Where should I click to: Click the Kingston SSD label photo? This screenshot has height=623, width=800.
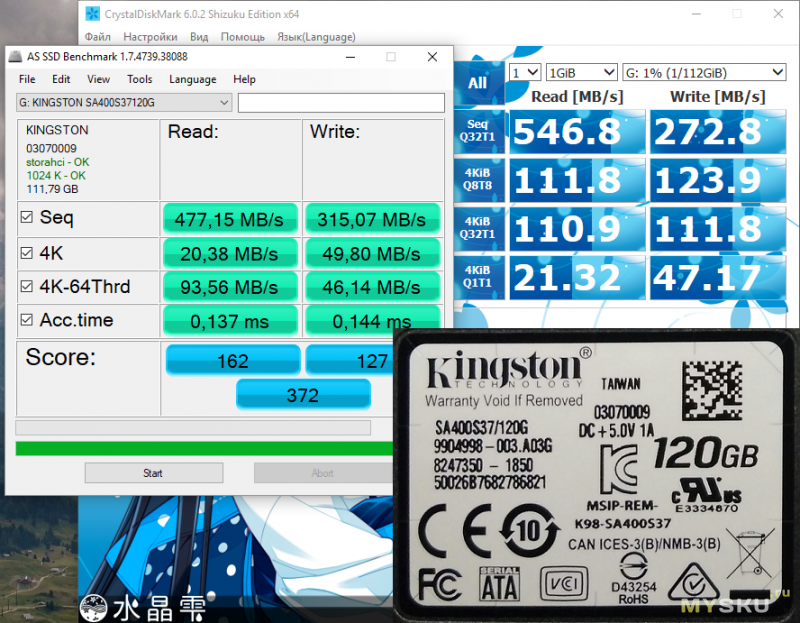(596, 476)
